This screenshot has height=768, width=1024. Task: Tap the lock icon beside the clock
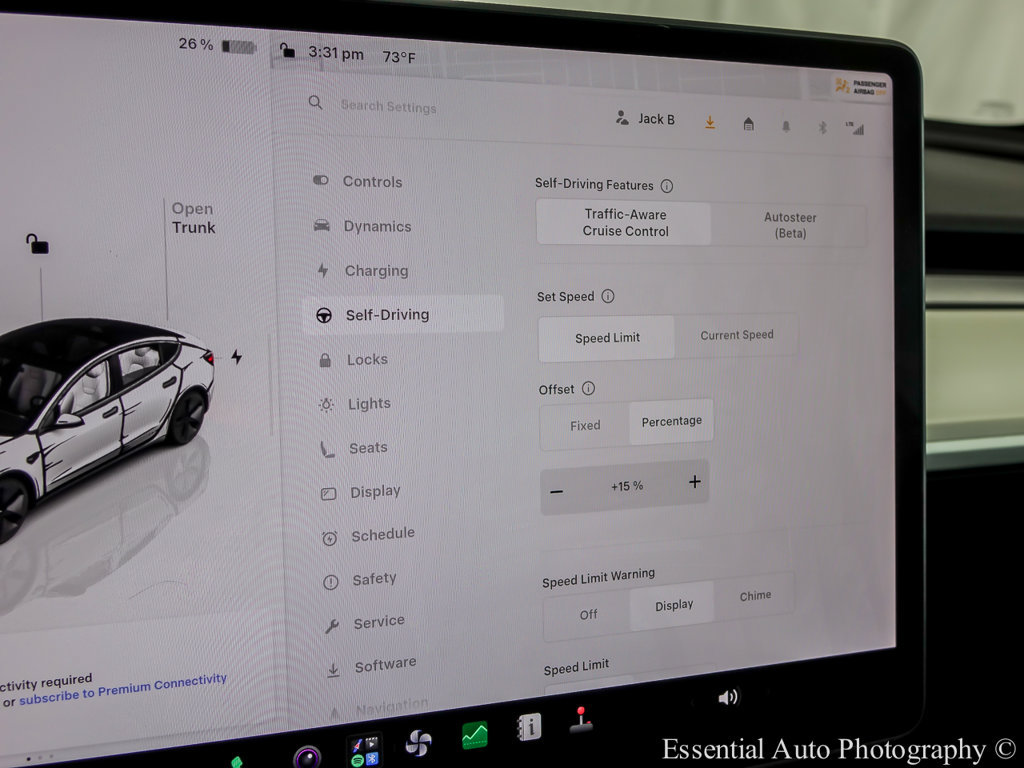[x=287, y=50]
